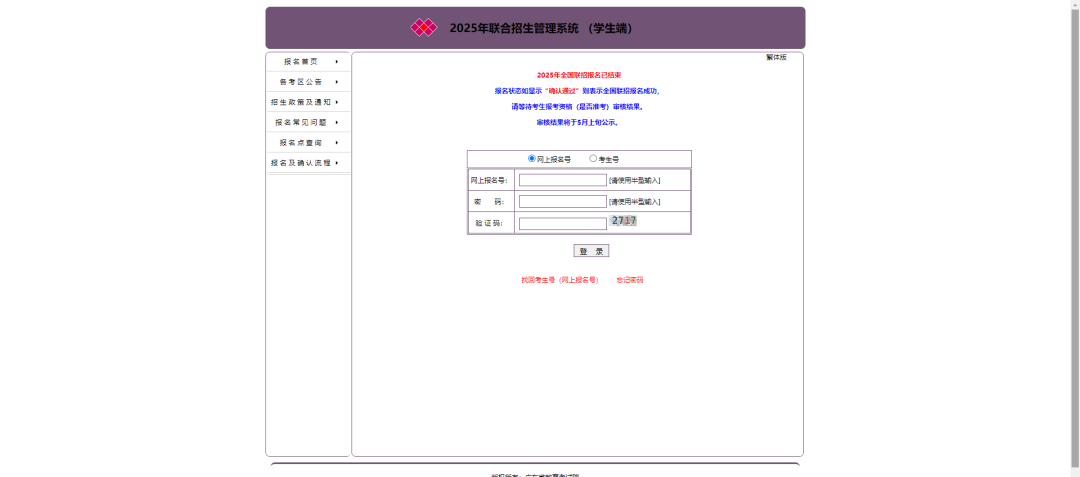Switch to 繁体版 traditional Chinese version

(776, 58)
